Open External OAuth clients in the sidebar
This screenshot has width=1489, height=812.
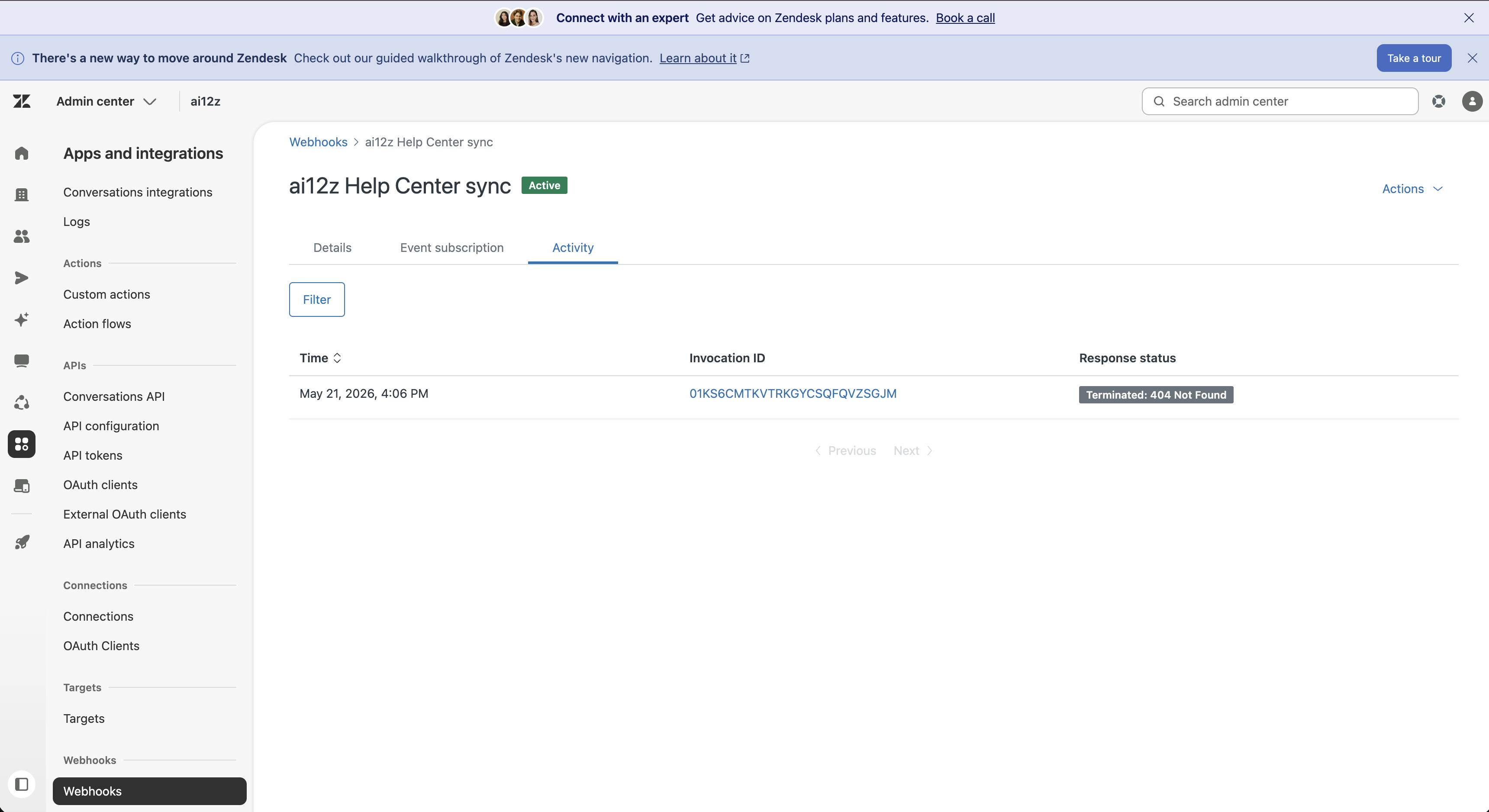(x=124, y=515)
